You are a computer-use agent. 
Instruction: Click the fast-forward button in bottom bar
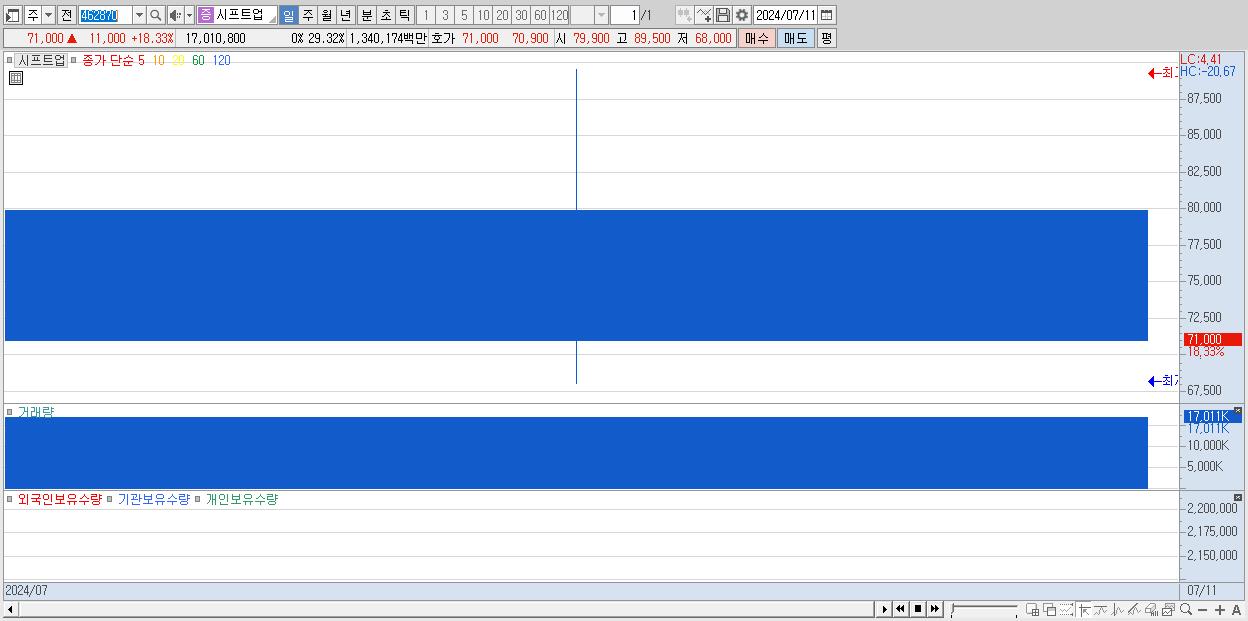coord(935,609)
